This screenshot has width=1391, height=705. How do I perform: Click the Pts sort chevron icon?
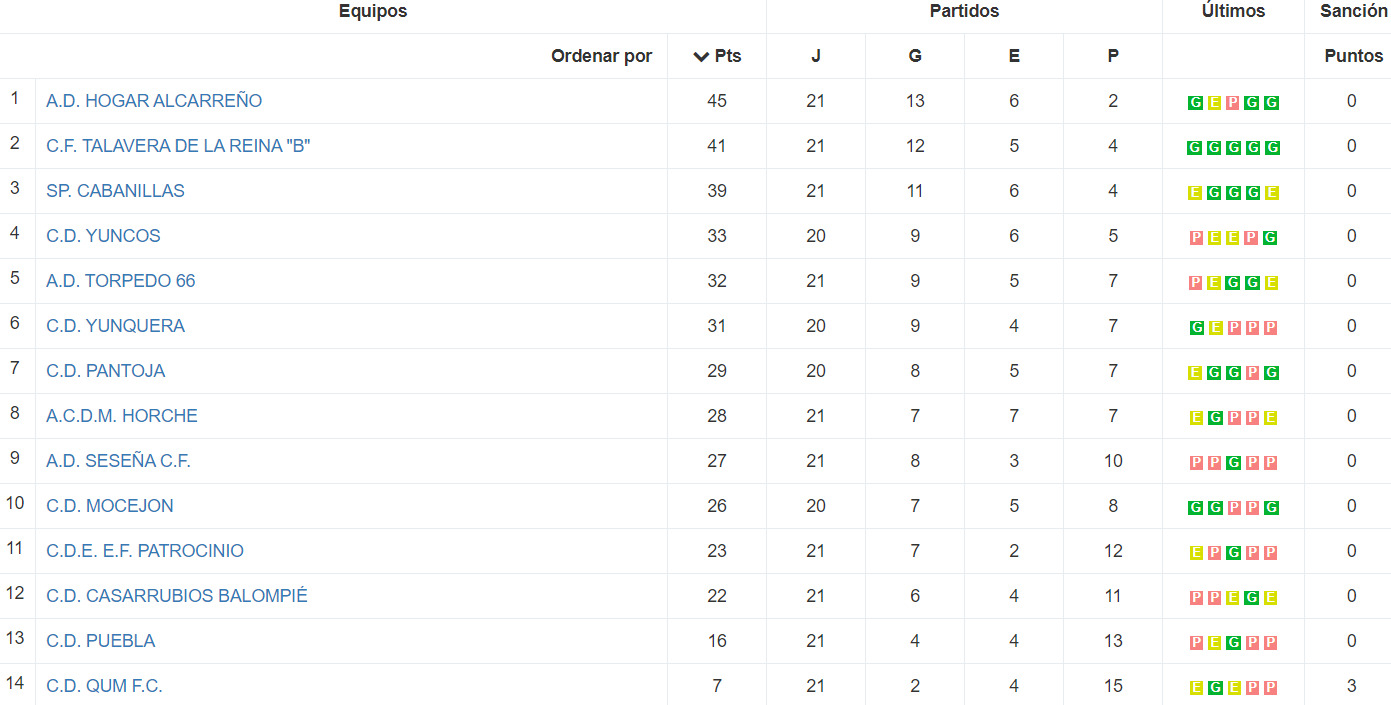(x=701, y=56)
